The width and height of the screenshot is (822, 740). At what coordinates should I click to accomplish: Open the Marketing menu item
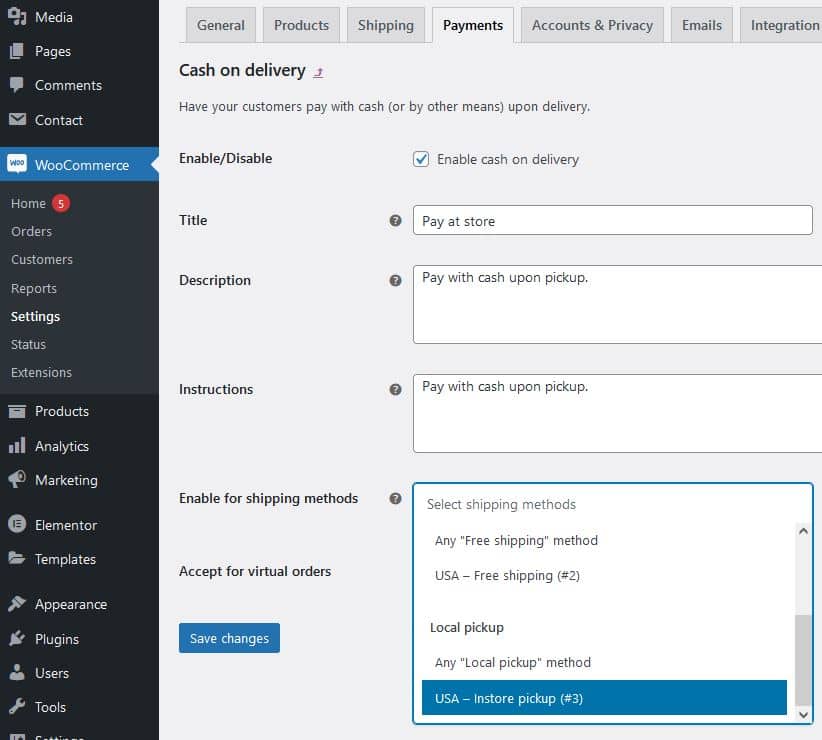click(x=79, y=480)
